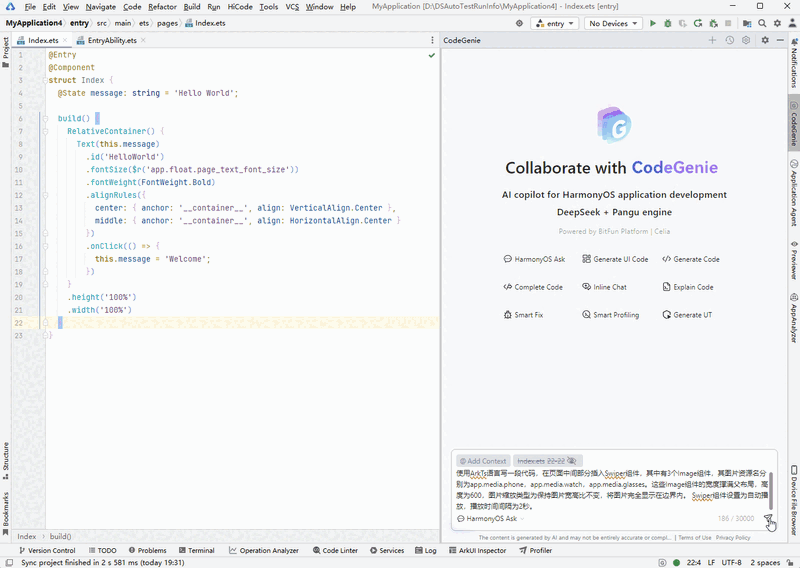Minimize the CodeGenie panel with hide icon
The height and width of the screenshot is (568, 800).
point(781,41)
